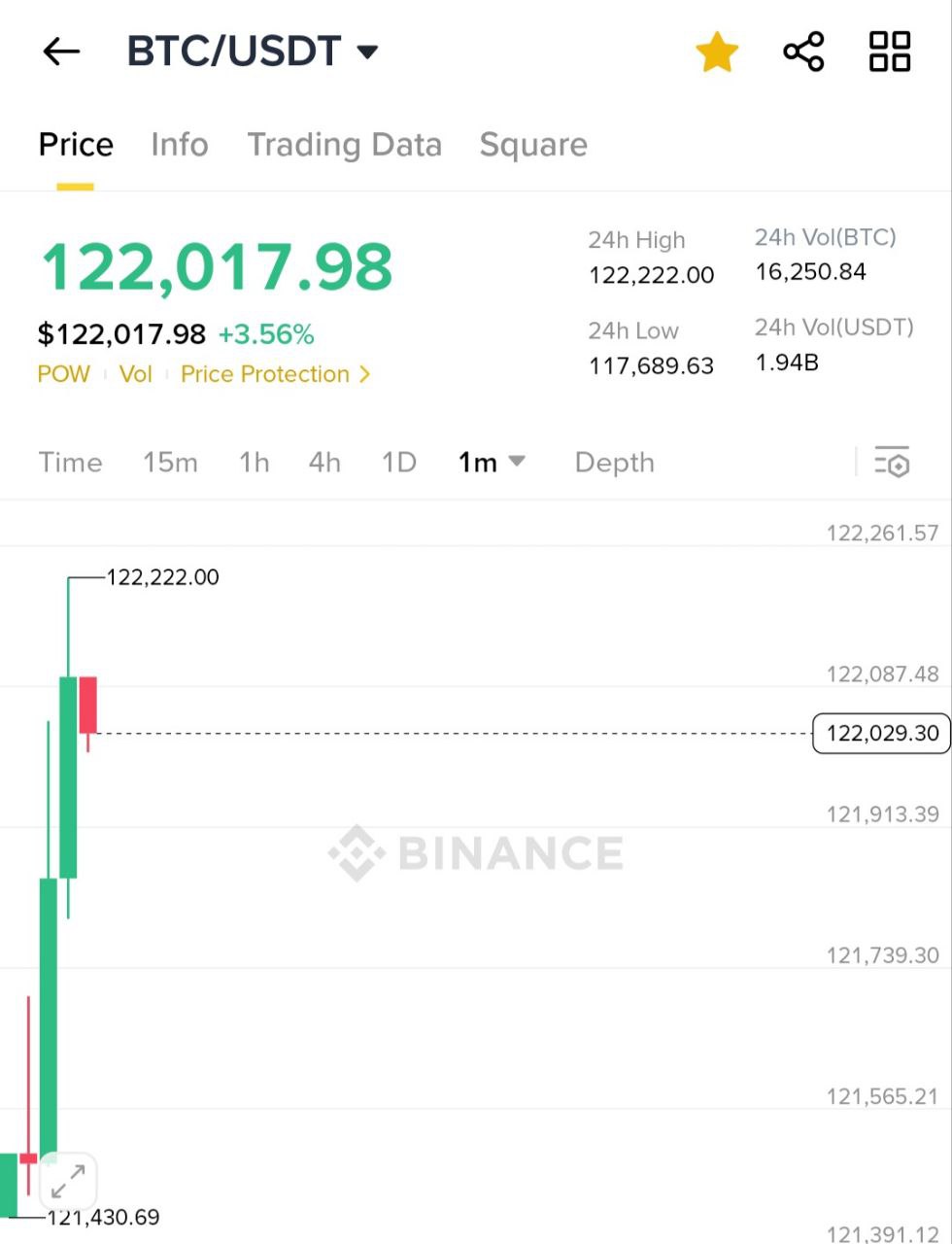Toggle the yellow favorite star
The height and width of the screenshot is (1244, 952).
717,52
